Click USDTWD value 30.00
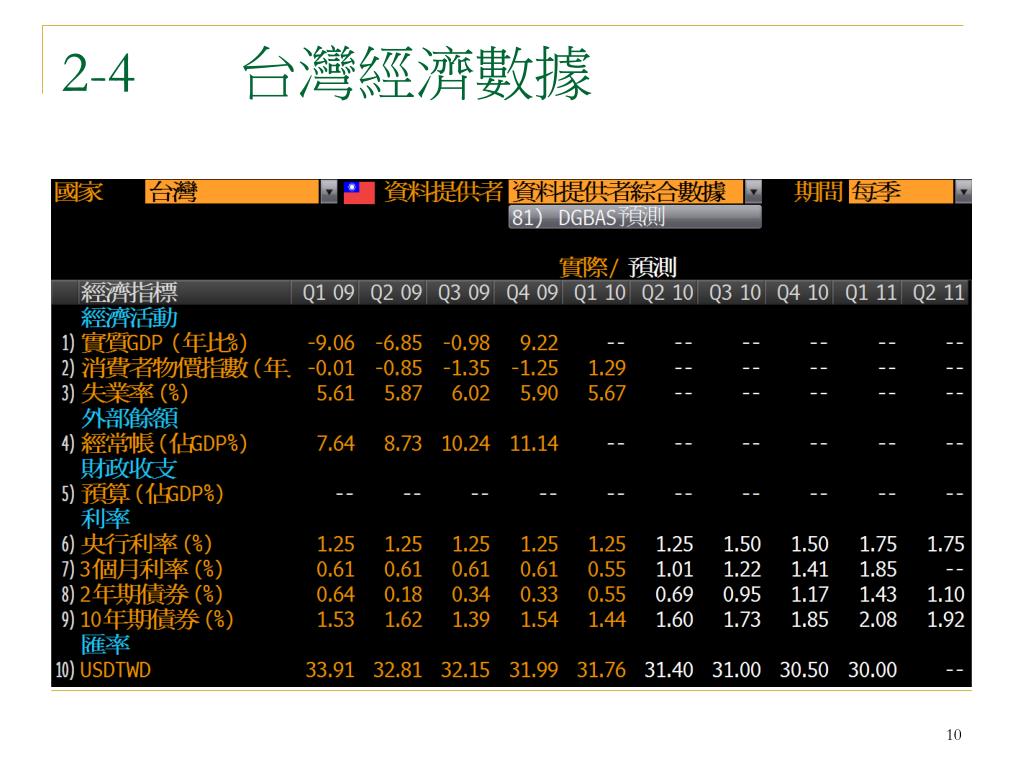 (x=872, y=670)
